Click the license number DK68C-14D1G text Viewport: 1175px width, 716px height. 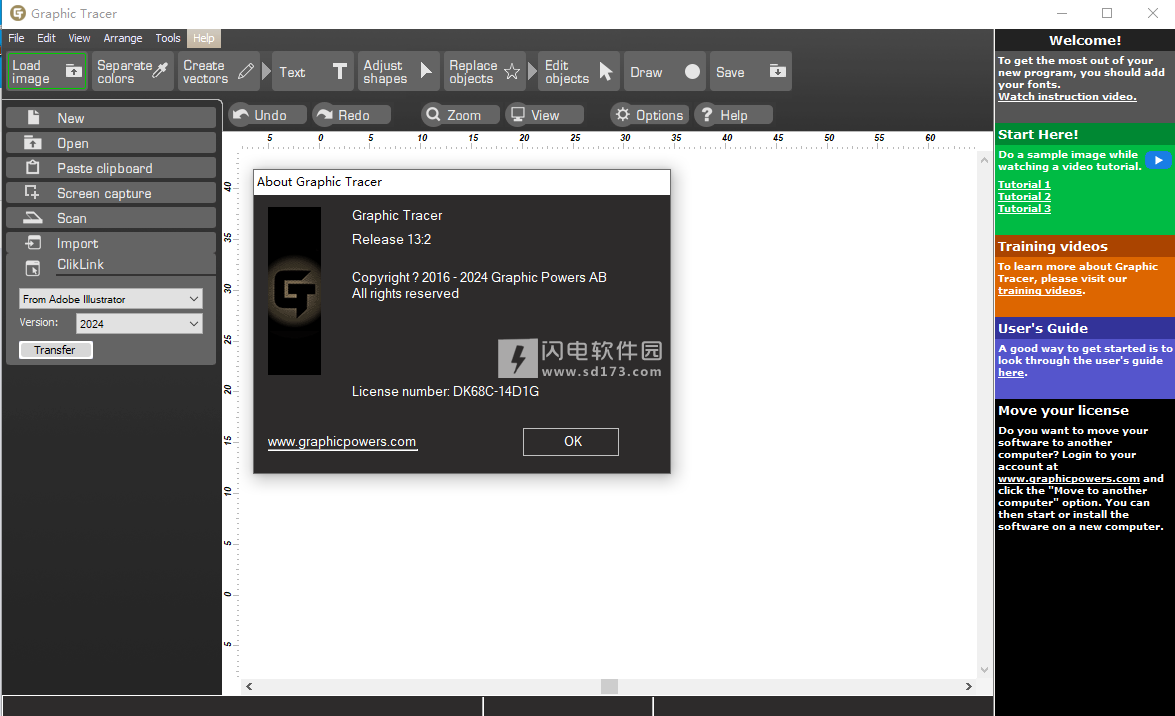click(496, 391)
